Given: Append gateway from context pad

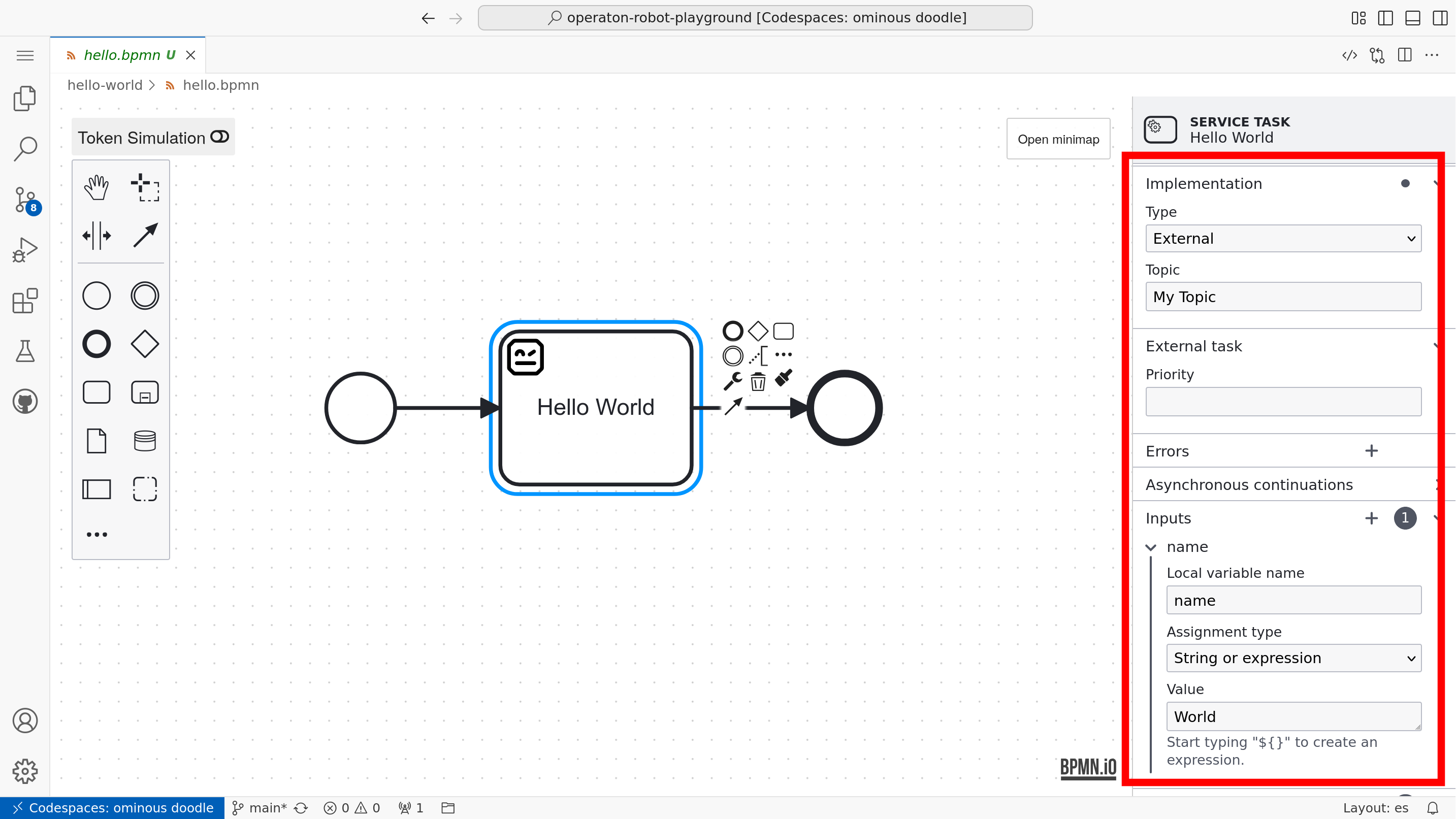Looking at the screenshot, I should tap(758, 331).
